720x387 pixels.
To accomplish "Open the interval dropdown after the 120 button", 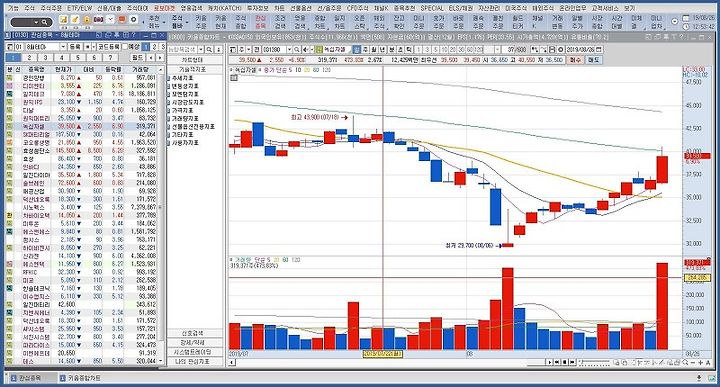I will point(497,49).
